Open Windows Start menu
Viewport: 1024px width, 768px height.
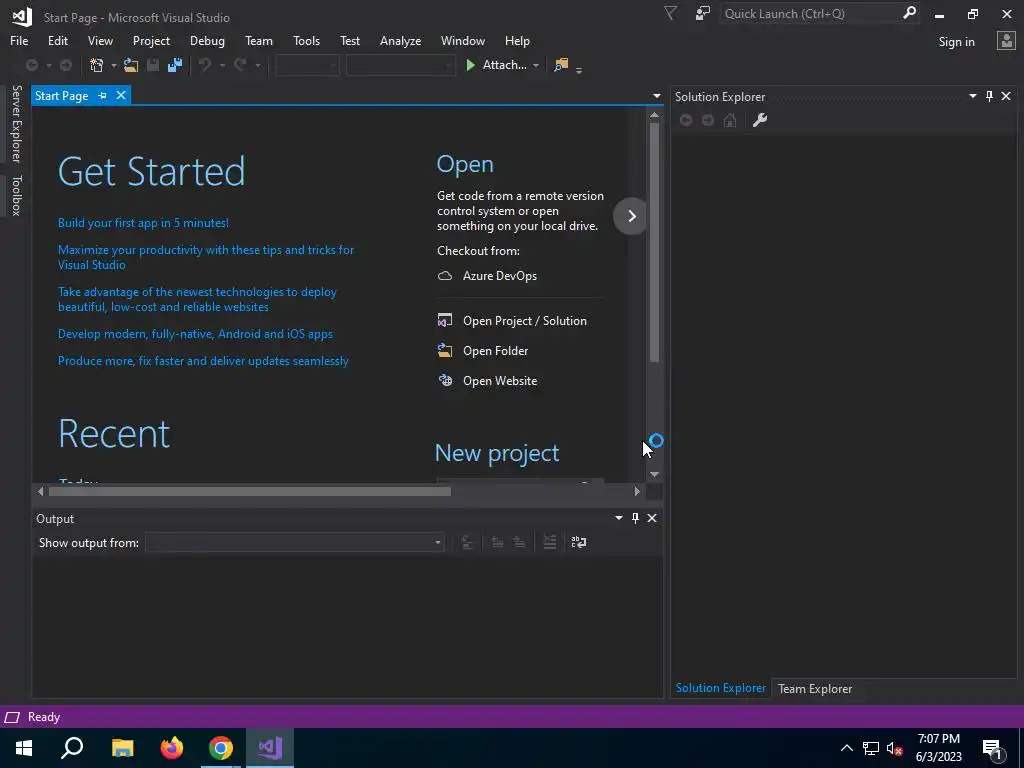24,748
